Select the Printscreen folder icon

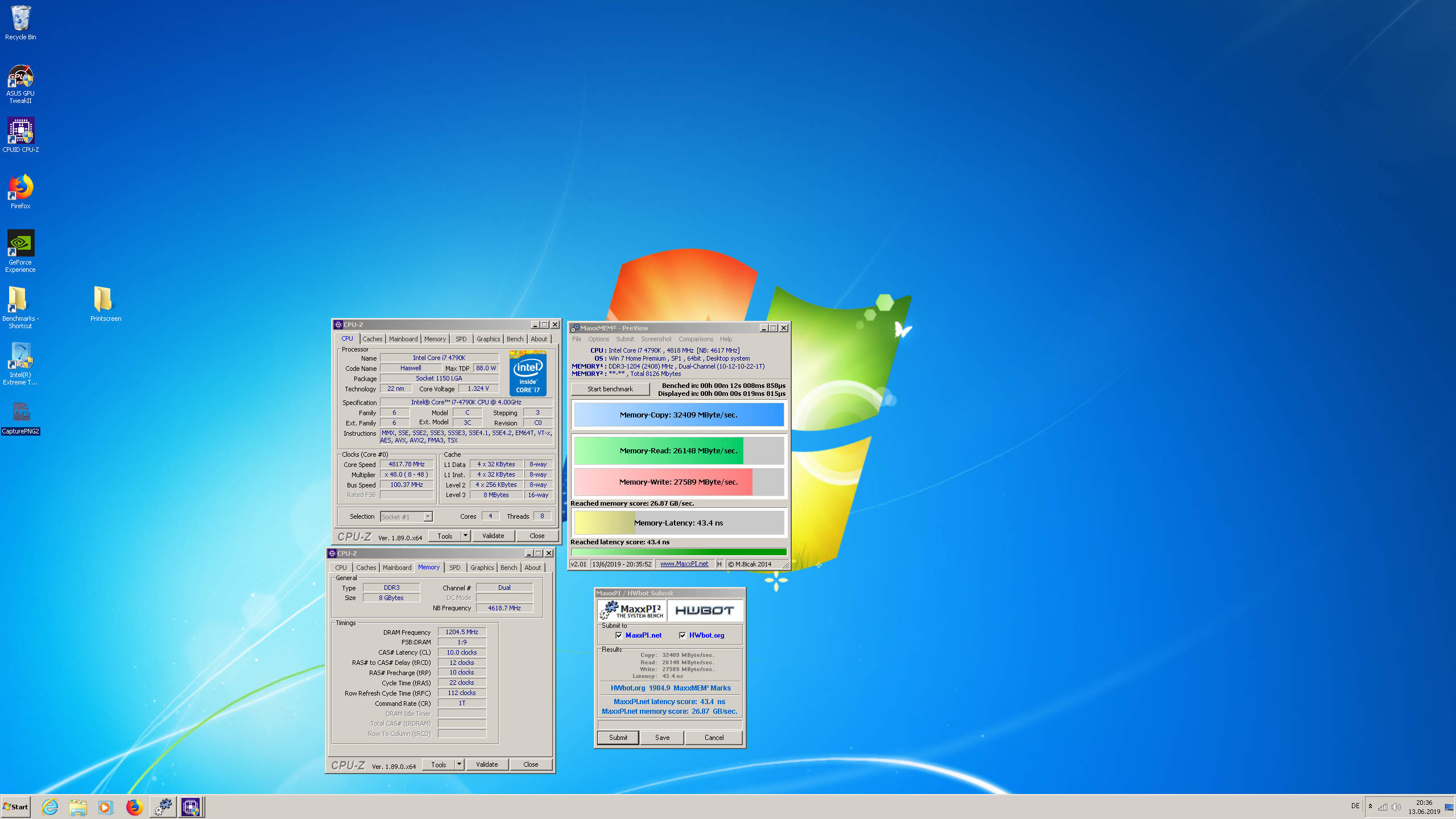pyautogui.click(x=106, y=304)
